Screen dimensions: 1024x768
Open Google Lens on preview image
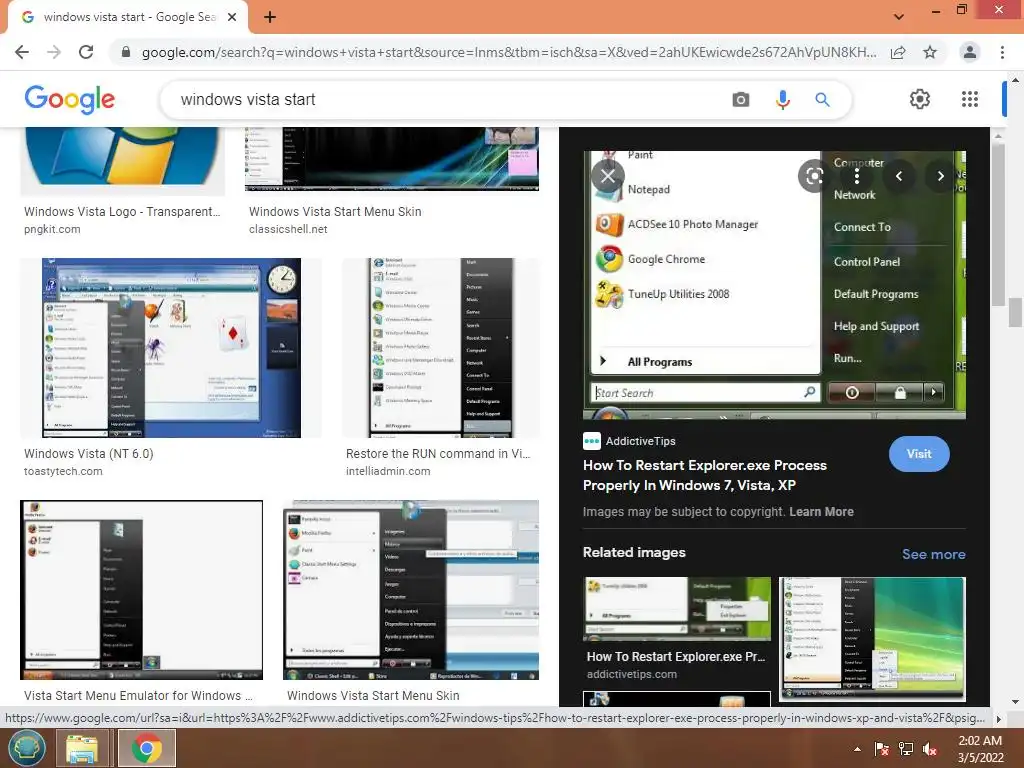(814, 176)
